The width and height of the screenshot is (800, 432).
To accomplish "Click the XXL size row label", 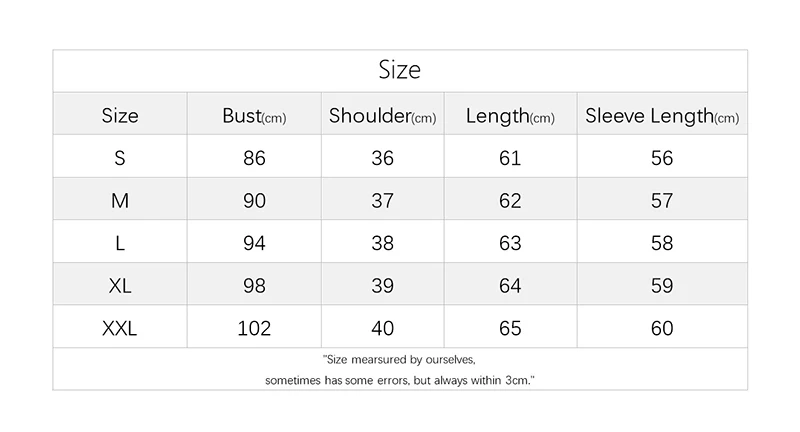I will 120,328.
